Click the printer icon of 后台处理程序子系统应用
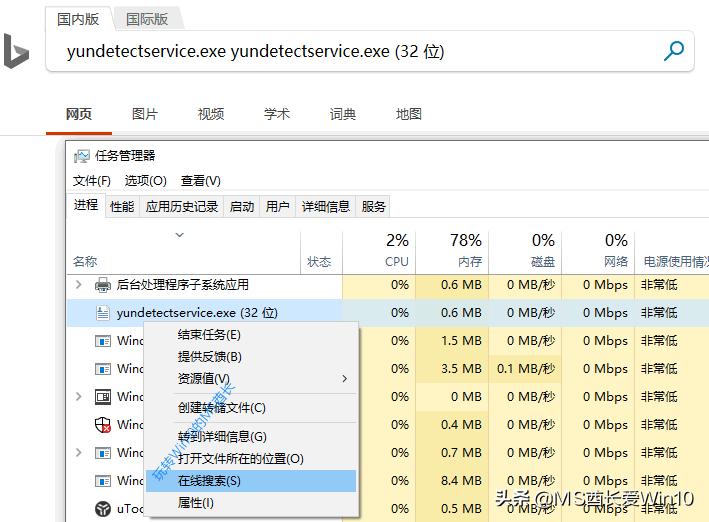The height and width of the screenshot is (522, 709). tap(103, 285)
